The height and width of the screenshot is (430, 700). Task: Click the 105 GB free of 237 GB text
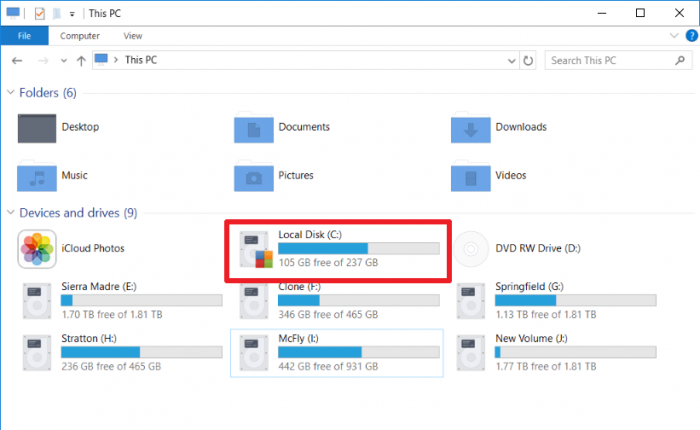(328, 263)
